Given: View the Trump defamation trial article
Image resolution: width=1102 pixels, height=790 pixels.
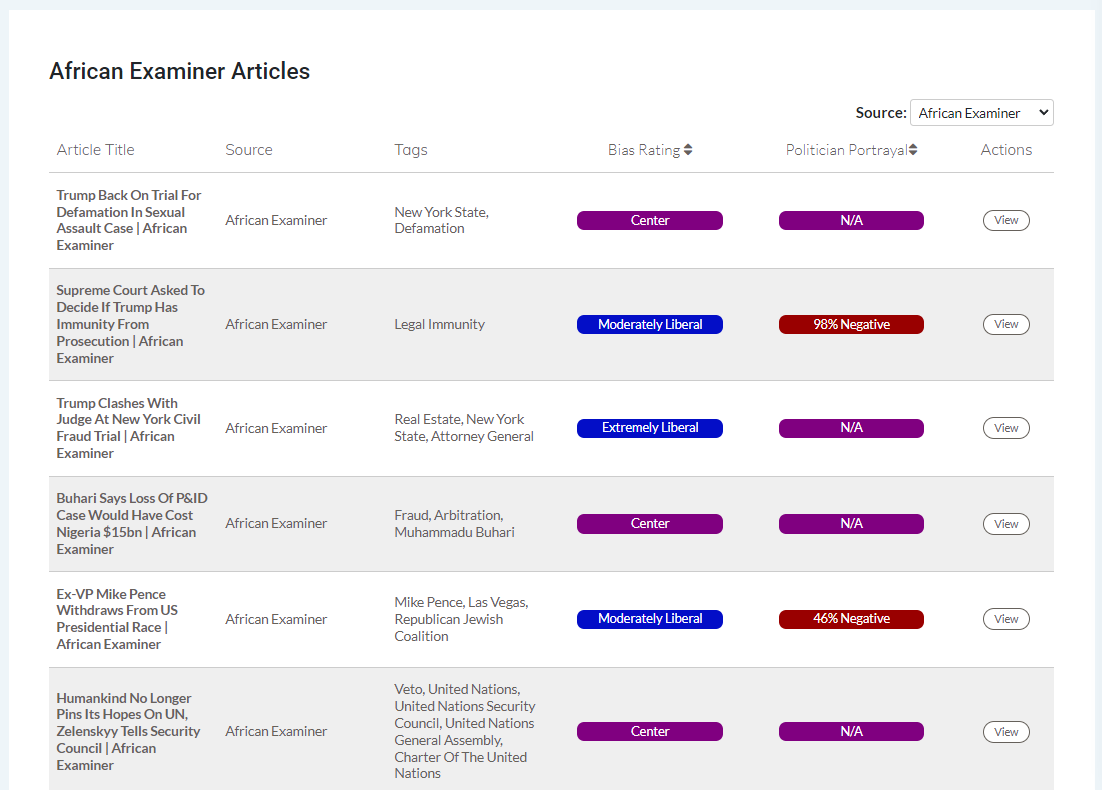Looking at the screenshot, I should 1006,220.
